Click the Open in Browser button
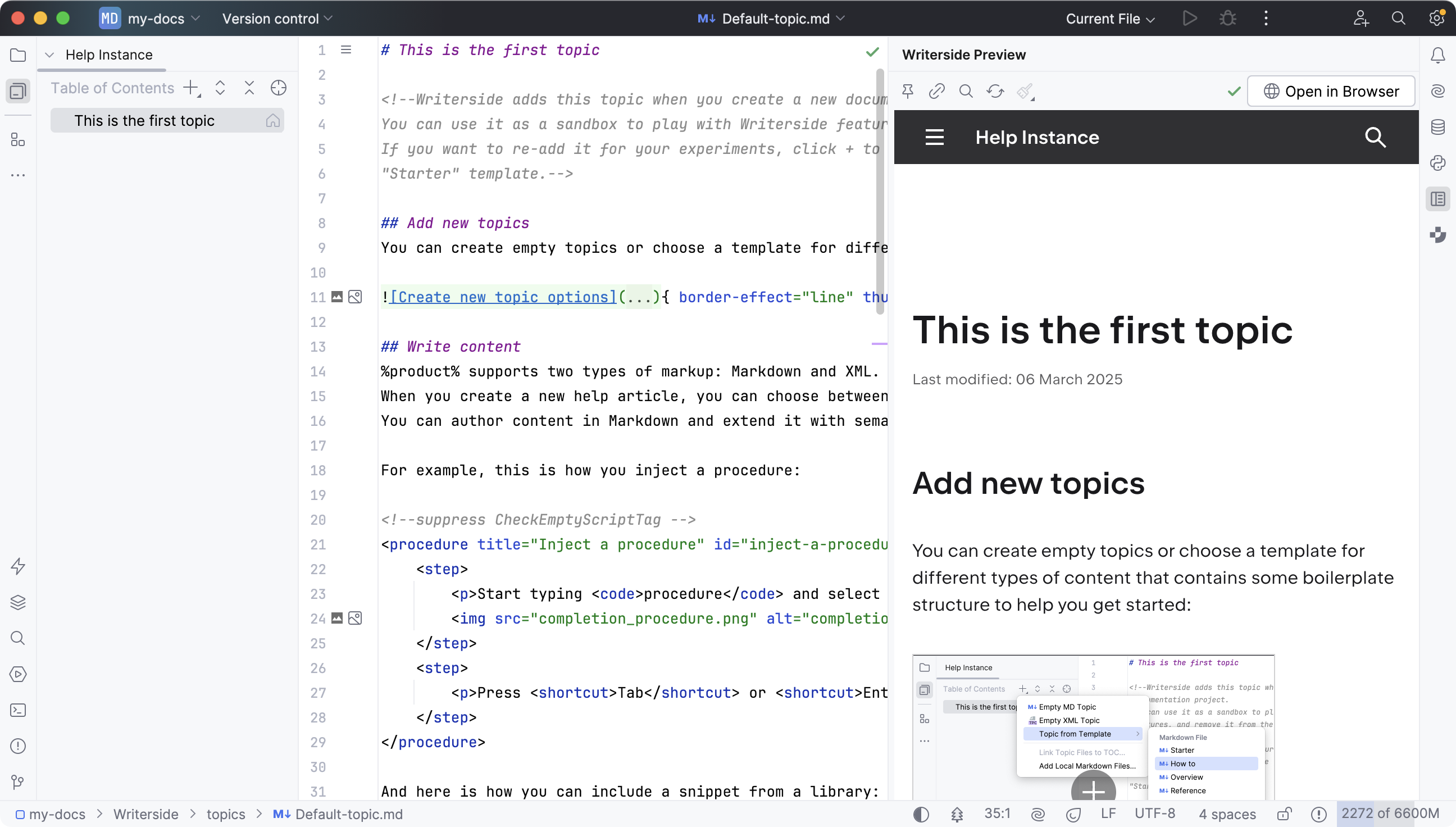 click(x=1331, y=91)
